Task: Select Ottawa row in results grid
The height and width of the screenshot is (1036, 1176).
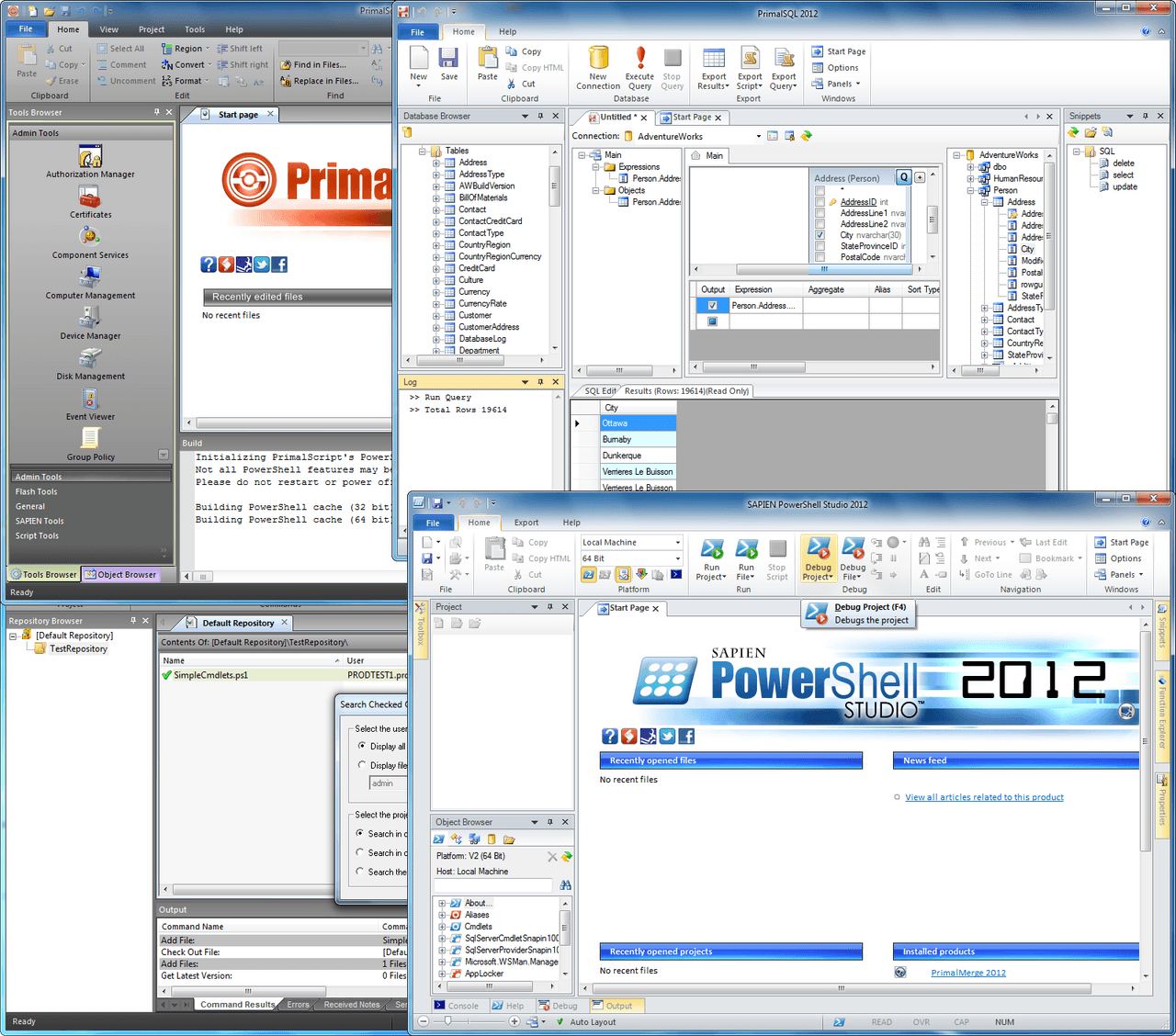Action: pos(638,423)
